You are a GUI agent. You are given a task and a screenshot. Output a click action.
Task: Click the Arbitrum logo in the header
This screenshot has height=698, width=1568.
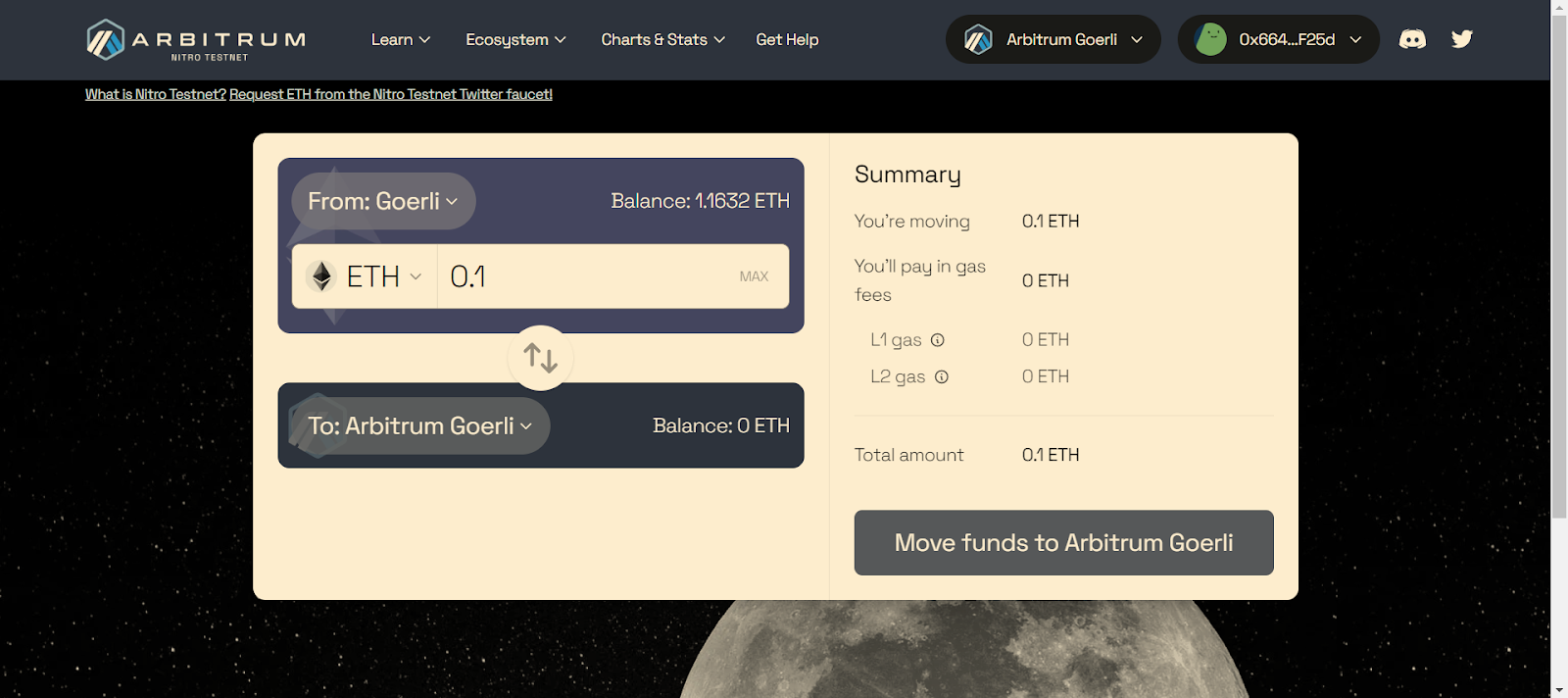pyautogui.click(x=195, y=40)
